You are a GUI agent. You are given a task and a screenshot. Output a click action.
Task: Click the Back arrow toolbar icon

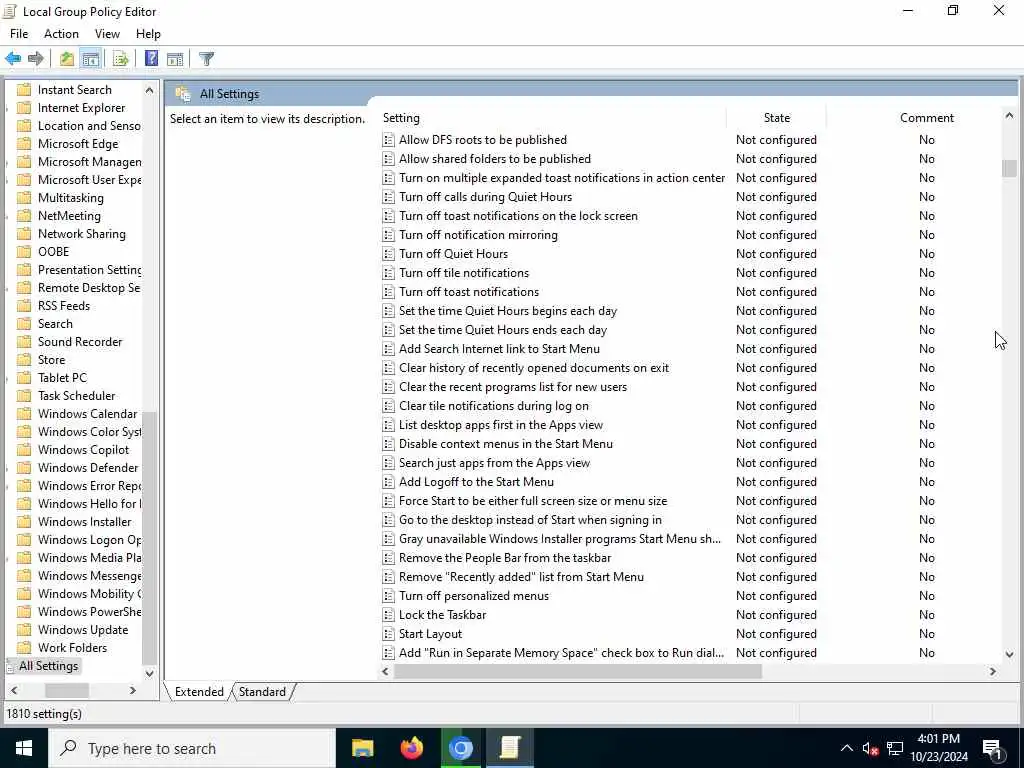[x=13, y=59]
